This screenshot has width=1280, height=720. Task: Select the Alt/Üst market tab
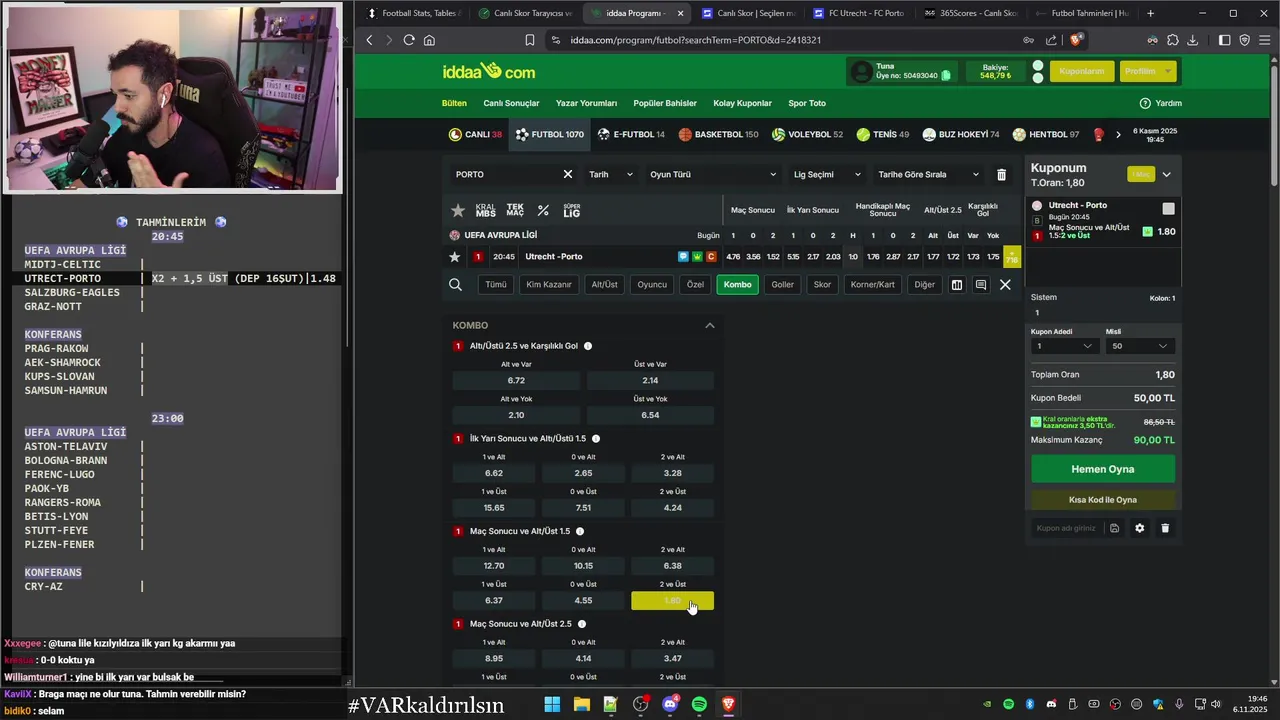[605, 285]
